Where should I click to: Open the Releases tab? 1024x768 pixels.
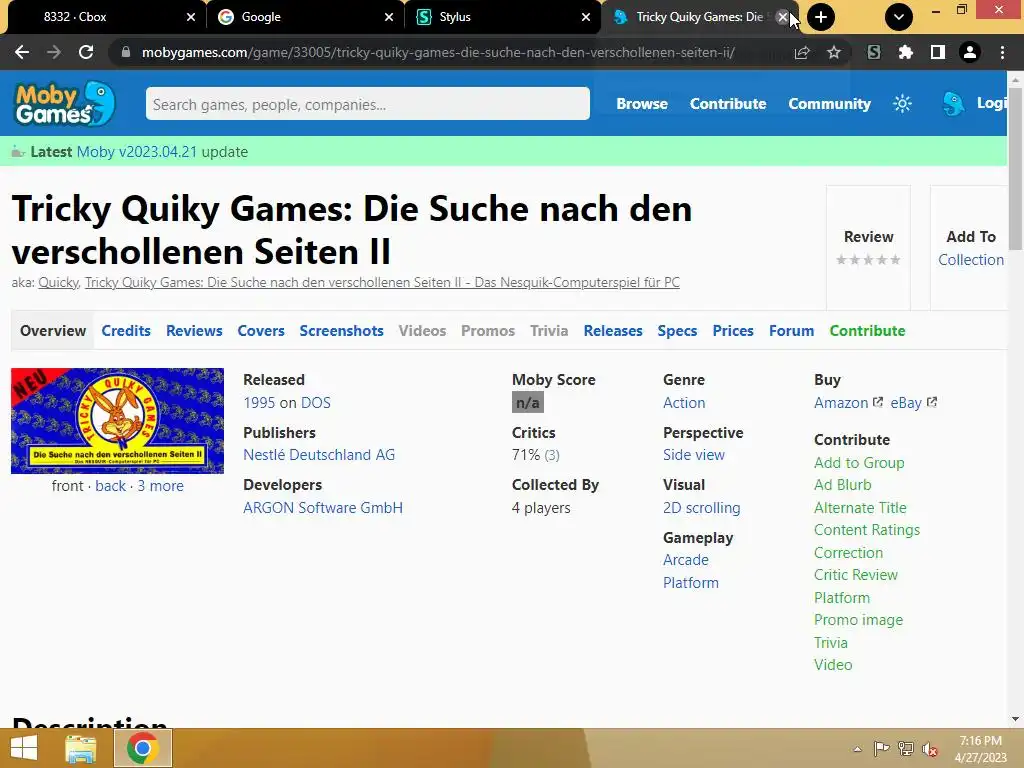613,330
